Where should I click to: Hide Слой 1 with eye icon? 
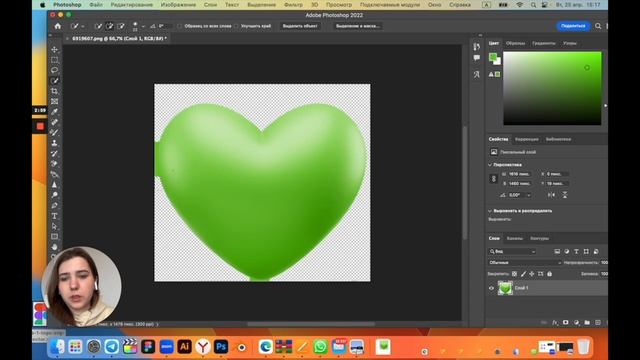point(491,288)
